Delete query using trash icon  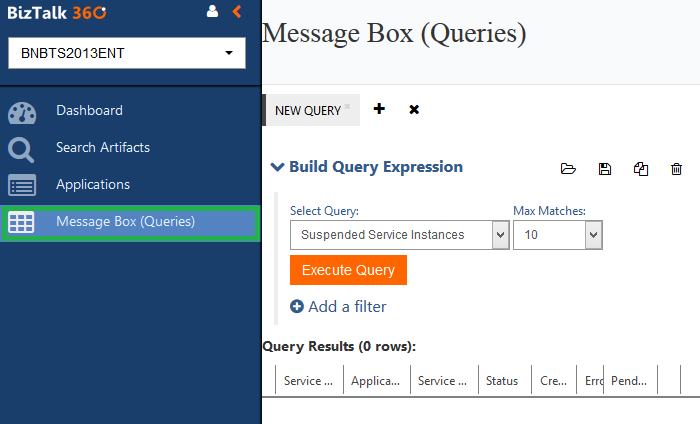pos(677,169)
